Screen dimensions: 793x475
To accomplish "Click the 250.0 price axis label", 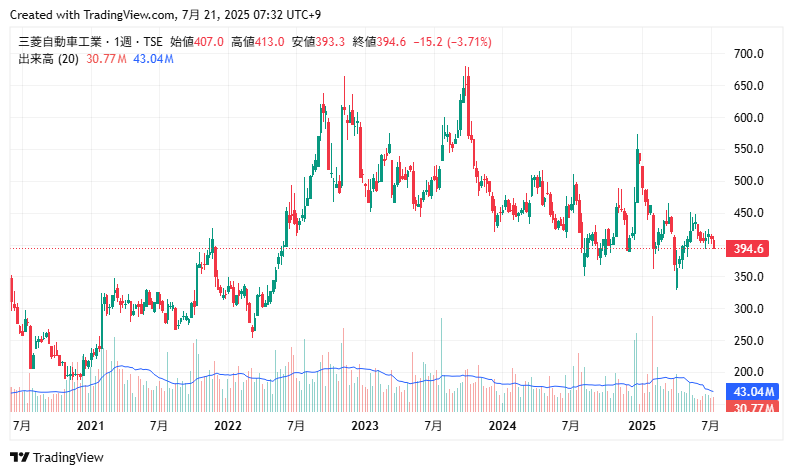I will pos(748,340).
